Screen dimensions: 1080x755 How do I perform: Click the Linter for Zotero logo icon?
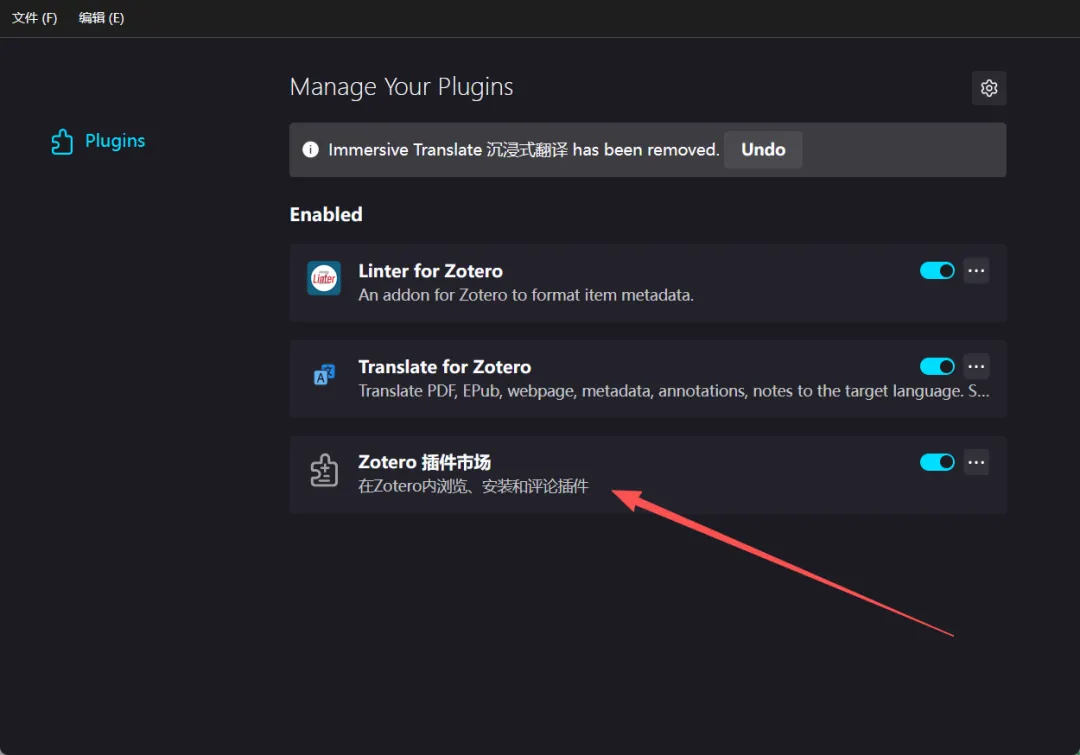point(324,278)
